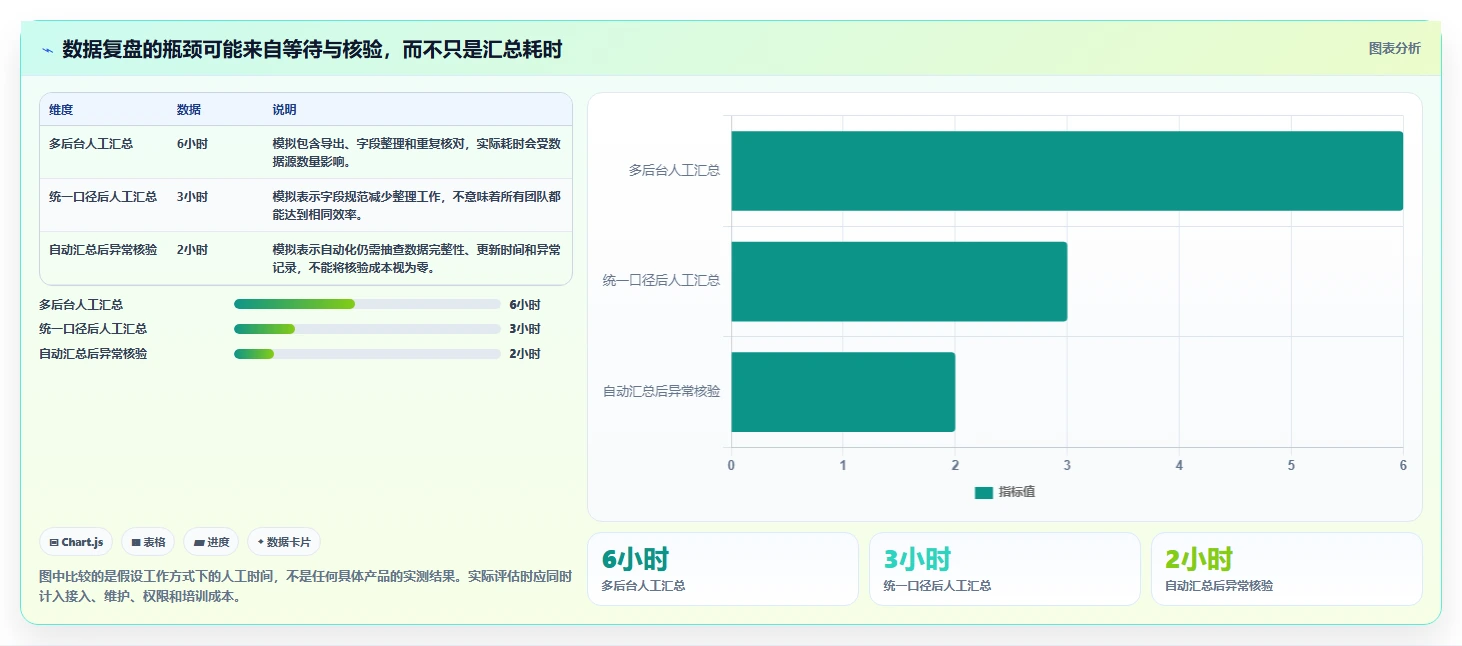
Task: Open the 6小时 data card
Action: [x=722, y=569]
